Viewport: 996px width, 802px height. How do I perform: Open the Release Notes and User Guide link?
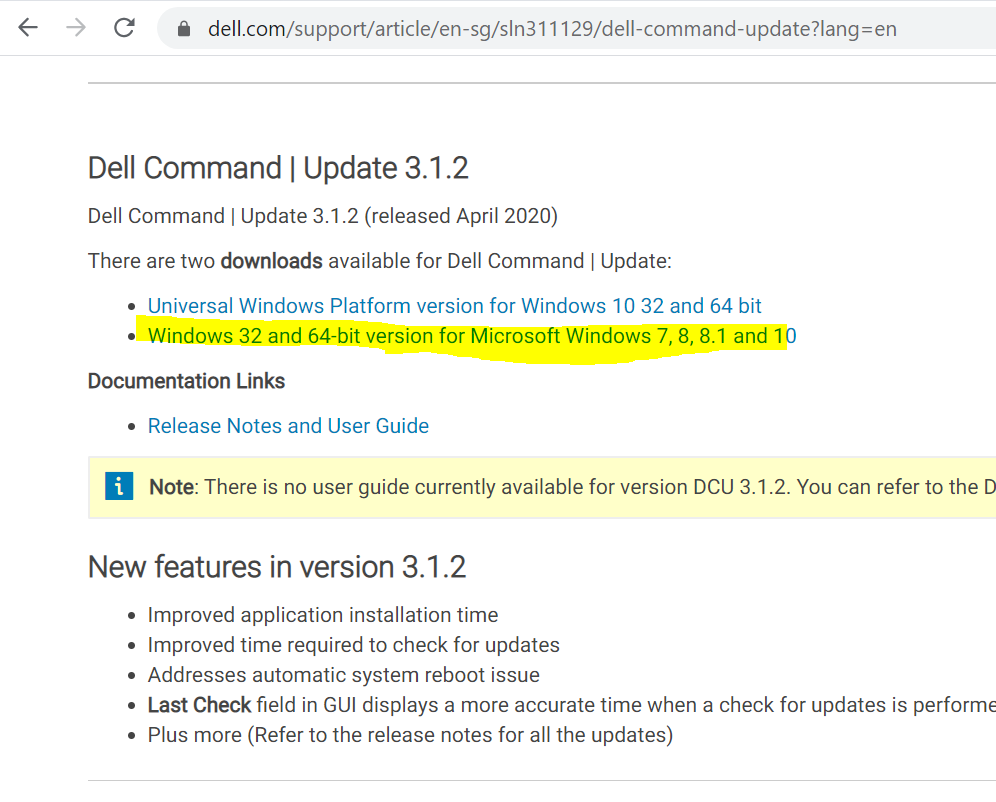tap(288, 426)
